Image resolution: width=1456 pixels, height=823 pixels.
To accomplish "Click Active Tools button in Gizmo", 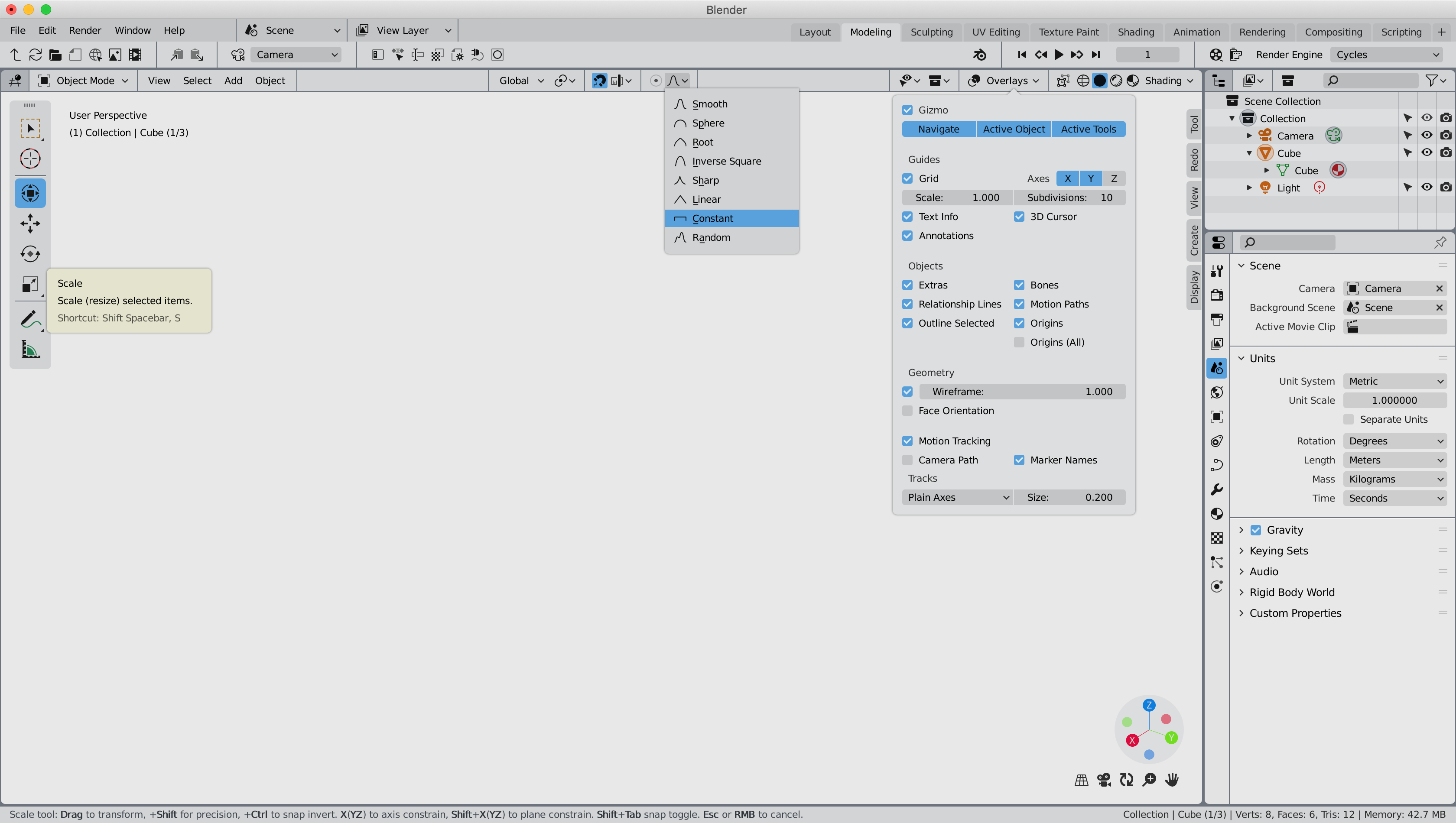I will click(x=1088, y=129).
